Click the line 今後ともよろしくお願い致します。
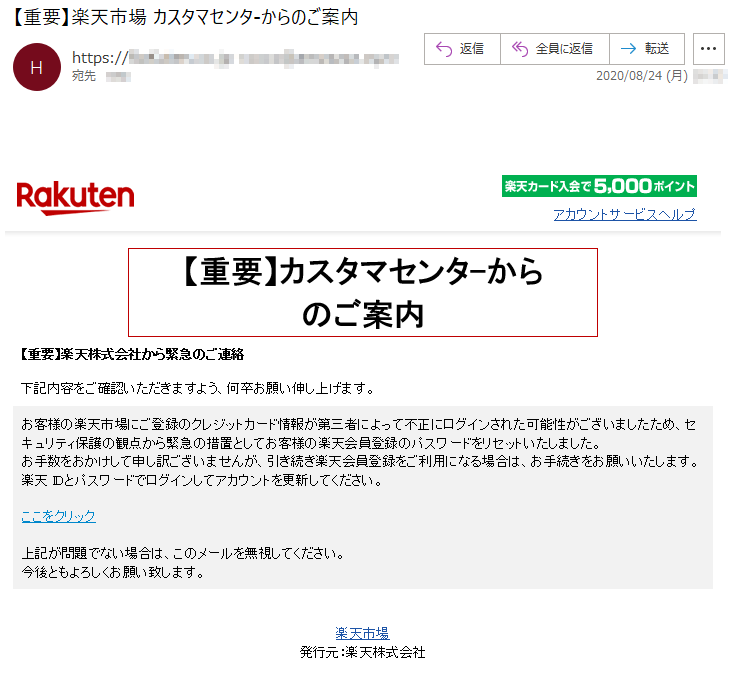Viewport: 736px width, 676px height. coord(113,572)
